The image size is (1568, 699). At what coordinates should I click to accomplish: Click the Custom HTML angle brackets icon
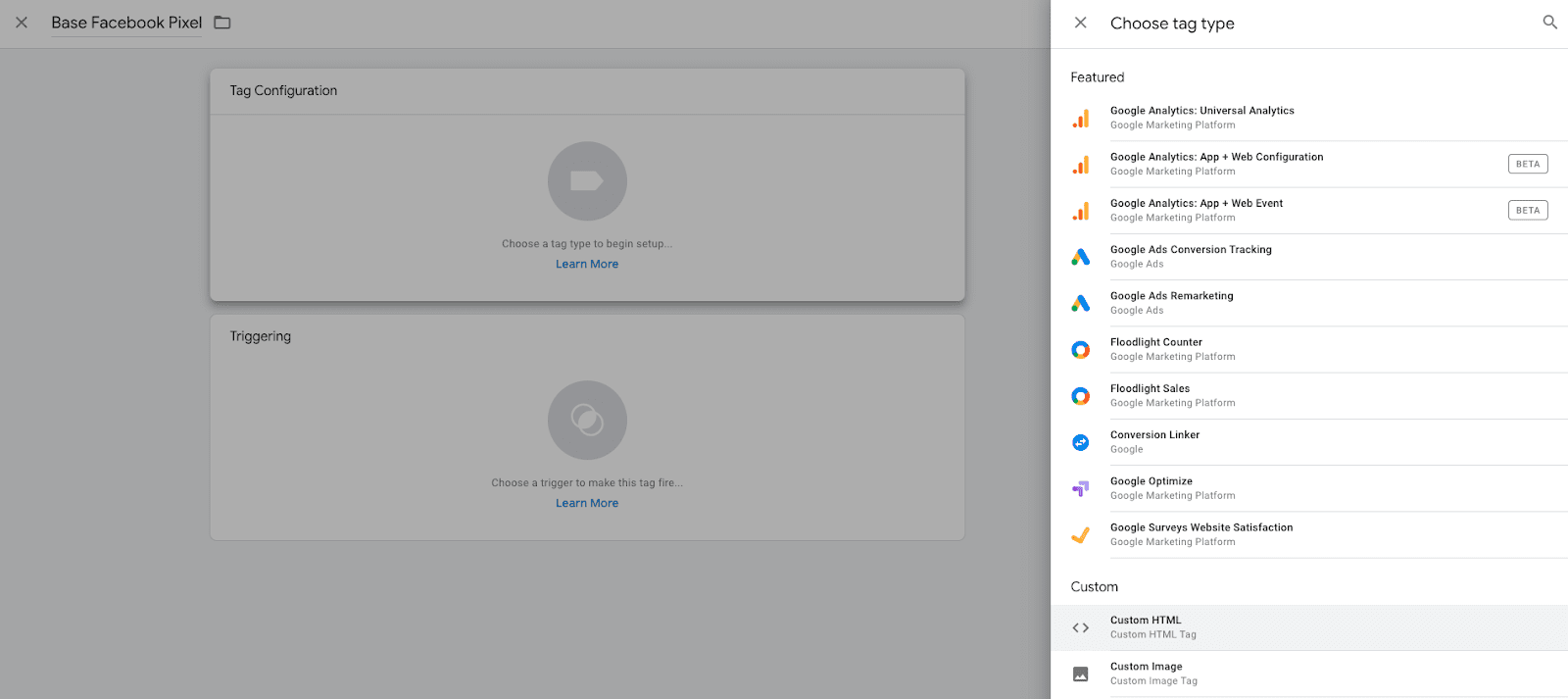pos(1081,627)
